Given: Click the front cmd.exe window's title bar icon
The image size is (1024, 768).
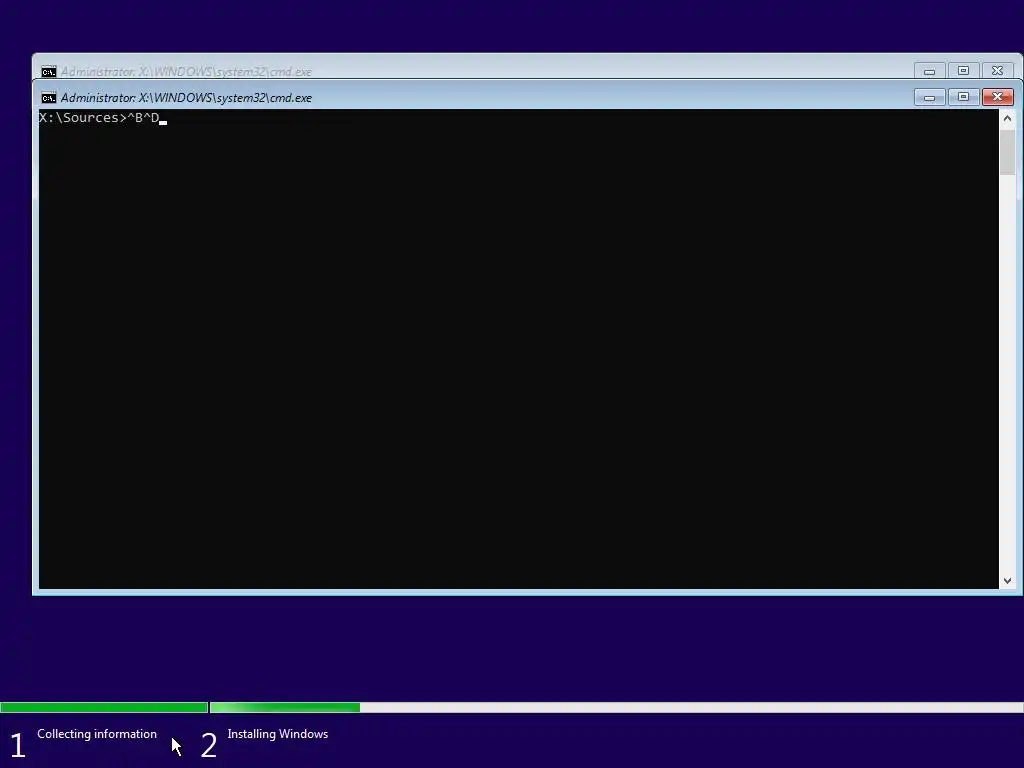Looking at the screenshot, I should coord(48,98).
